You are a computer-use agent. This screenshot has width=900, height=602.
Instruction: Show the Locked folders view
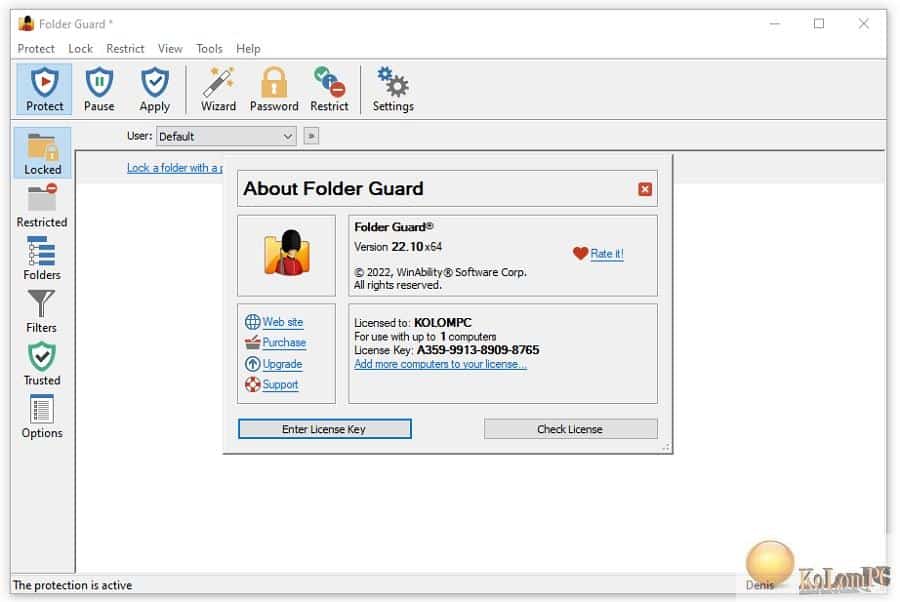pyautogui.click(x=42, y=153)
